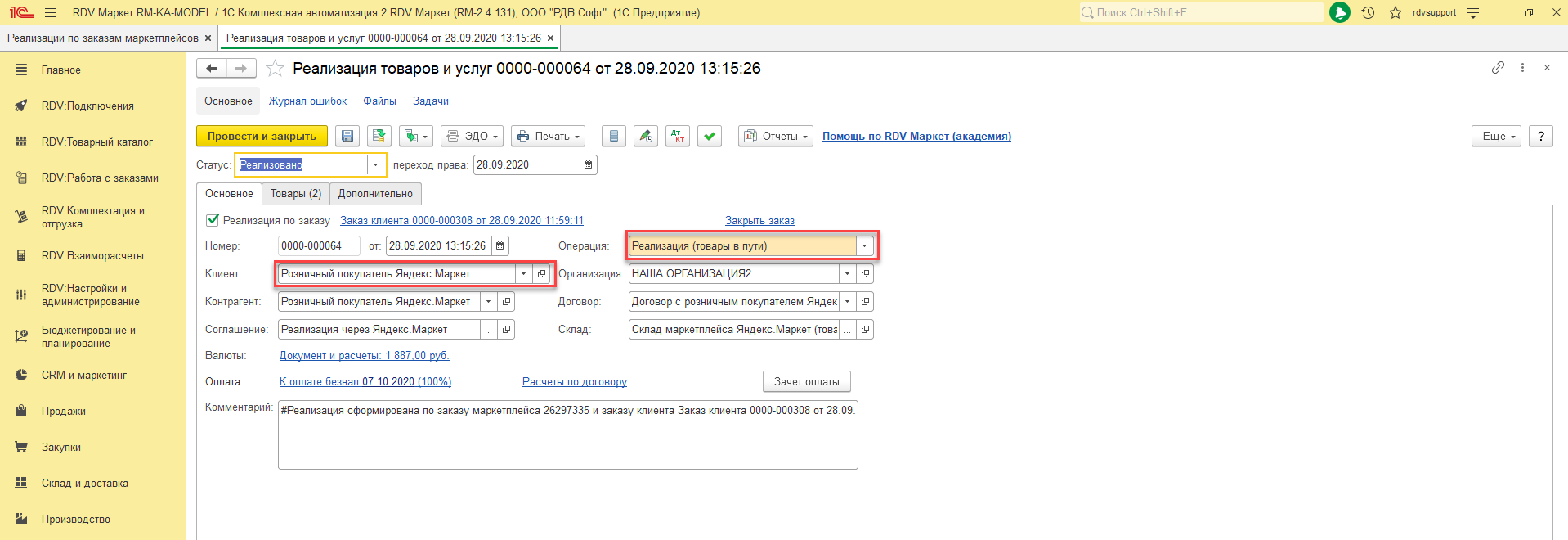Switch to Реализации по заказам маркетплейсов tab
Screen dimensions: 1568x540
point(103,38)
